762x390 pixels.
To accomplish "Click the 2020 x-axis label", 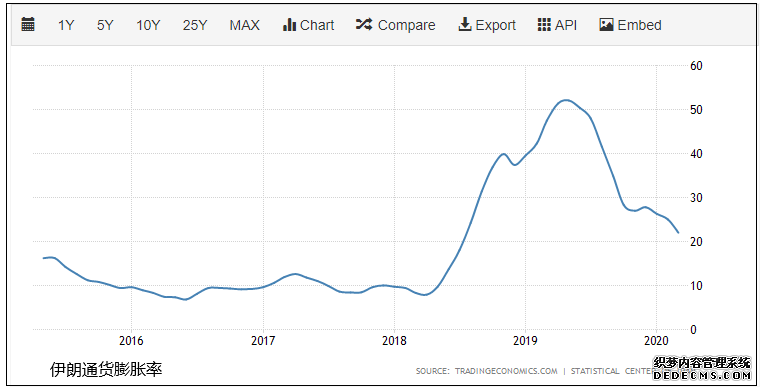I will (657, 341).
